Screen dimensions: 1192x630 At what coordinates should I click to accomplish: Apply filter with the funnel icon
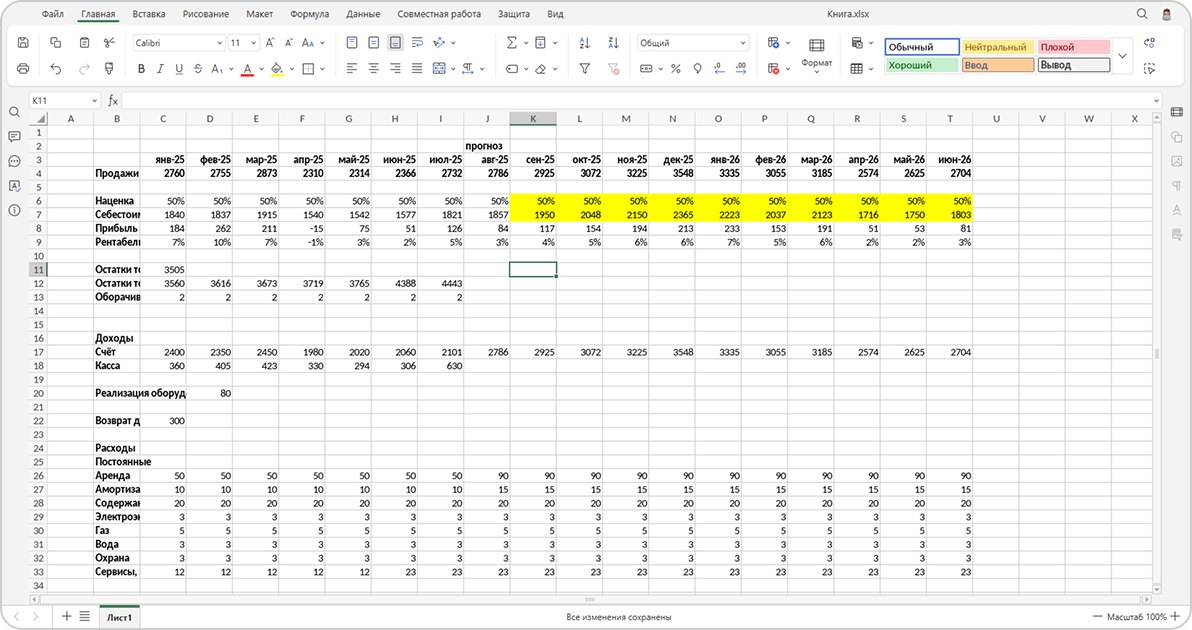(585, 68)
